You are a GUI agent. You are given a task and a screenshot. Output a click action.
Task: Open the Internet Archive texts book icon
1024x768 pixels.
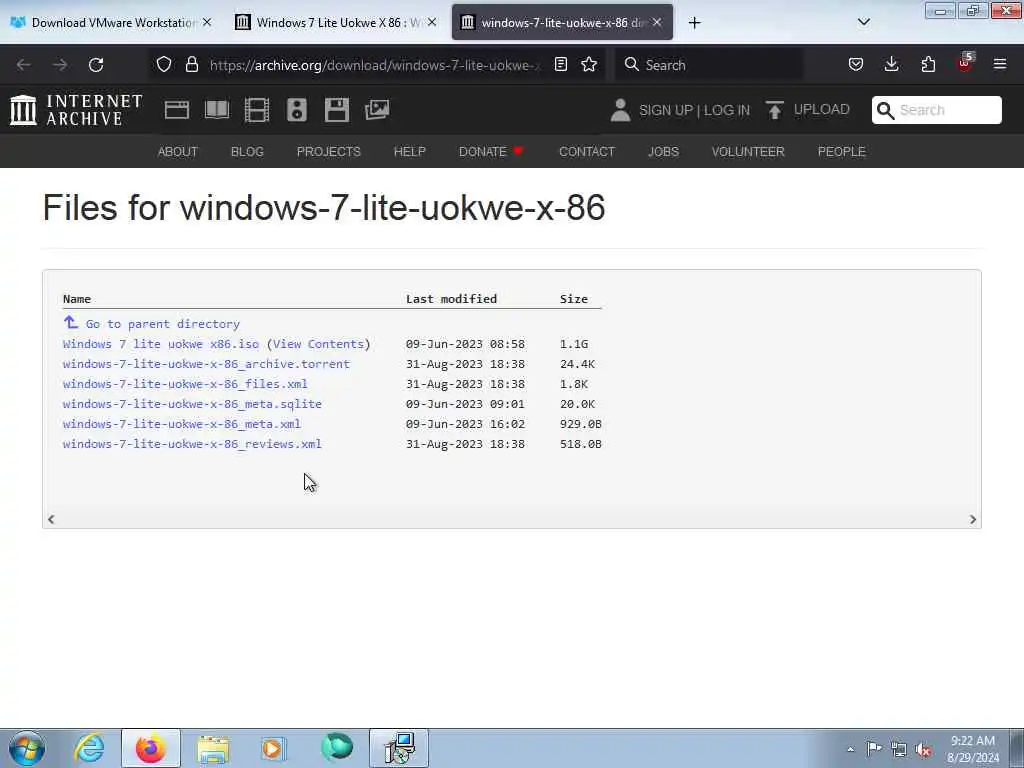click(217, 110)
